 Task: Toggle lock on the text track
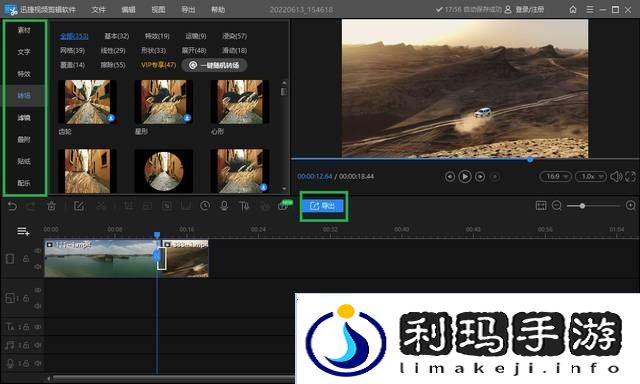25,327
